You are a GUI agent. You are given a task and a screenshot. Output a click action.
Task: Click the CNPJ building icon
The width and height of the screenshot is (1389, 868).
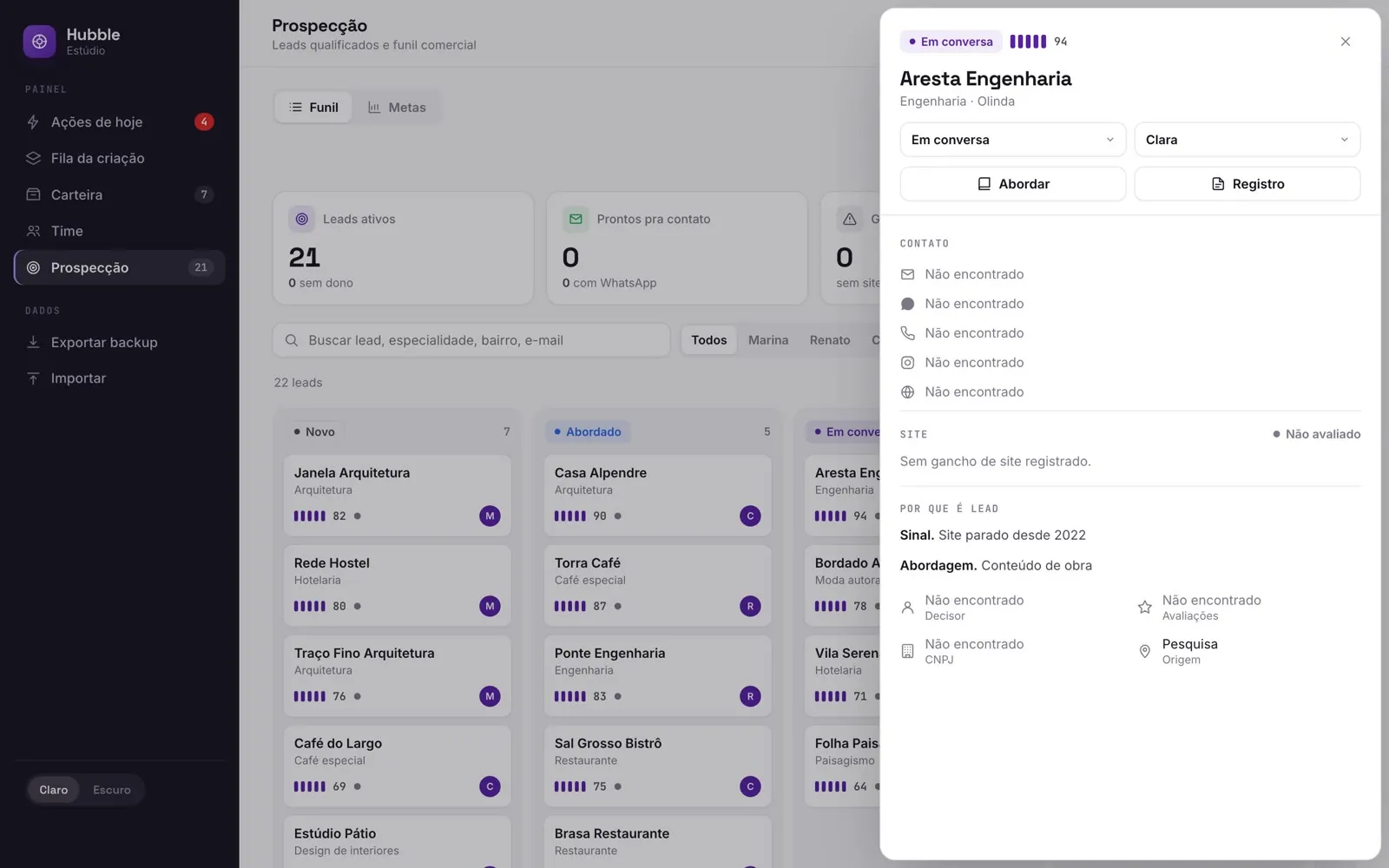907,651
